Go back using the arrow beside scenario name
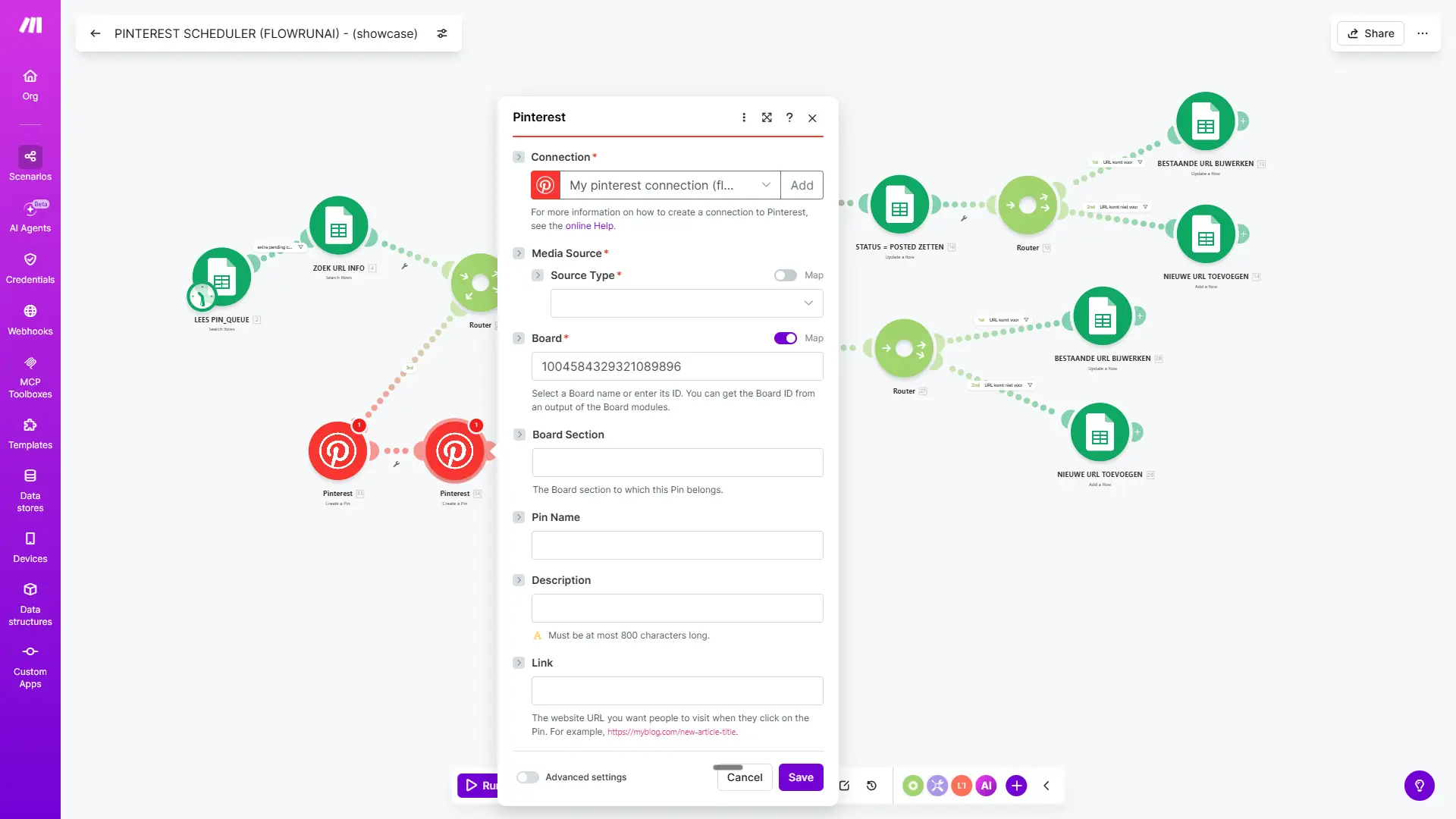 96,33
